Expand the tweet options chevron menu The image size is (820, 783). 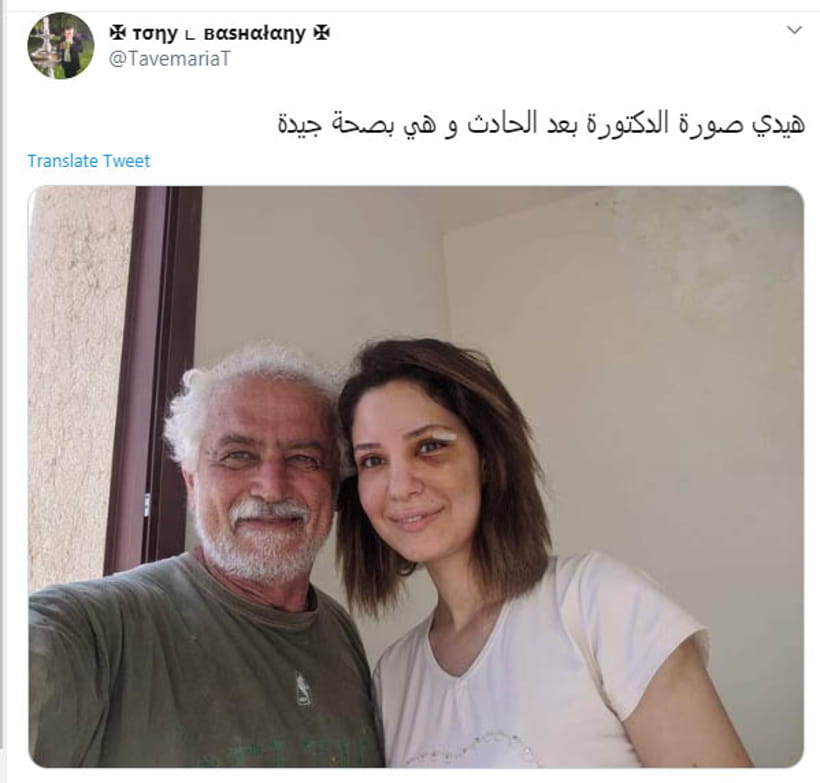click(794, 30)
